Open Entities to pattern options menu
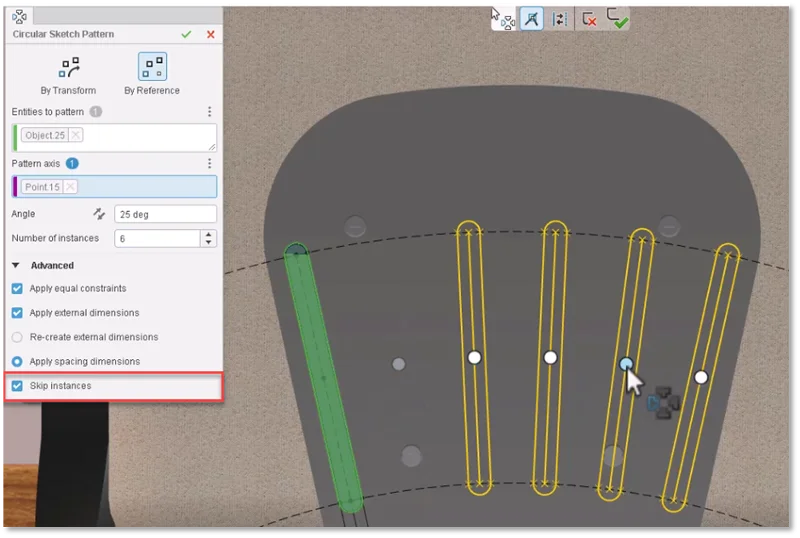 pos(209,112)
